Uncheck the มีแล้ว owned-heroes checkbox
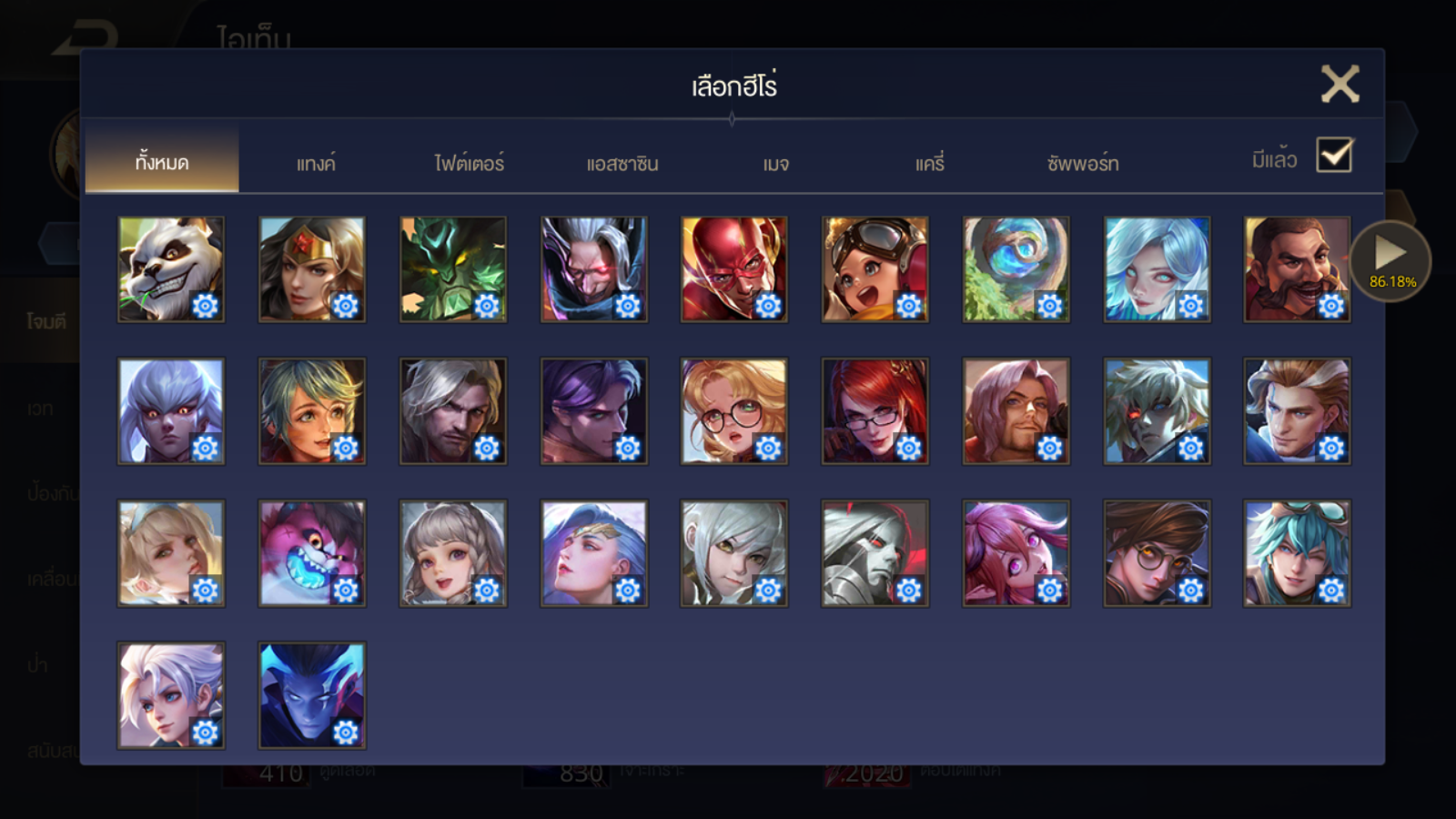Viewport: 1456px width, 819px height. [x=1335, y=156]
